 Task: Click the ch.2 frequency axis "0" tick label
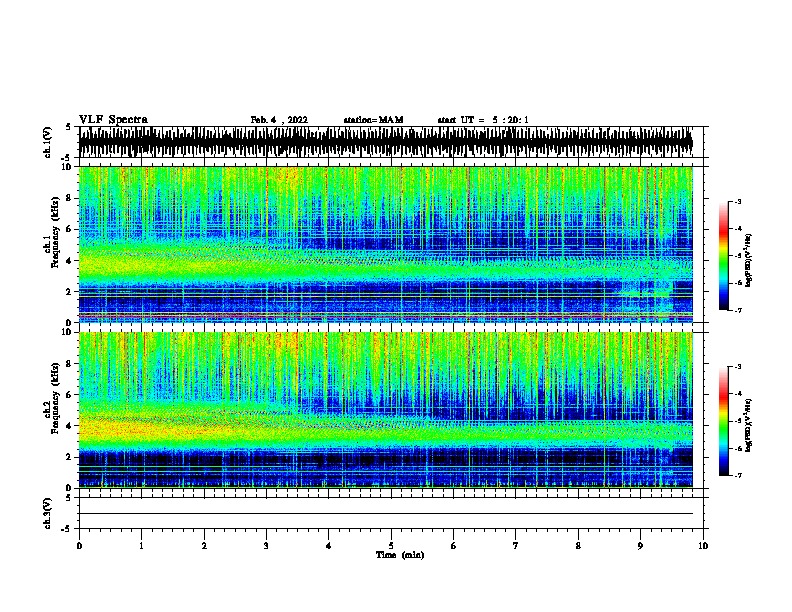[x=69, y=488]
